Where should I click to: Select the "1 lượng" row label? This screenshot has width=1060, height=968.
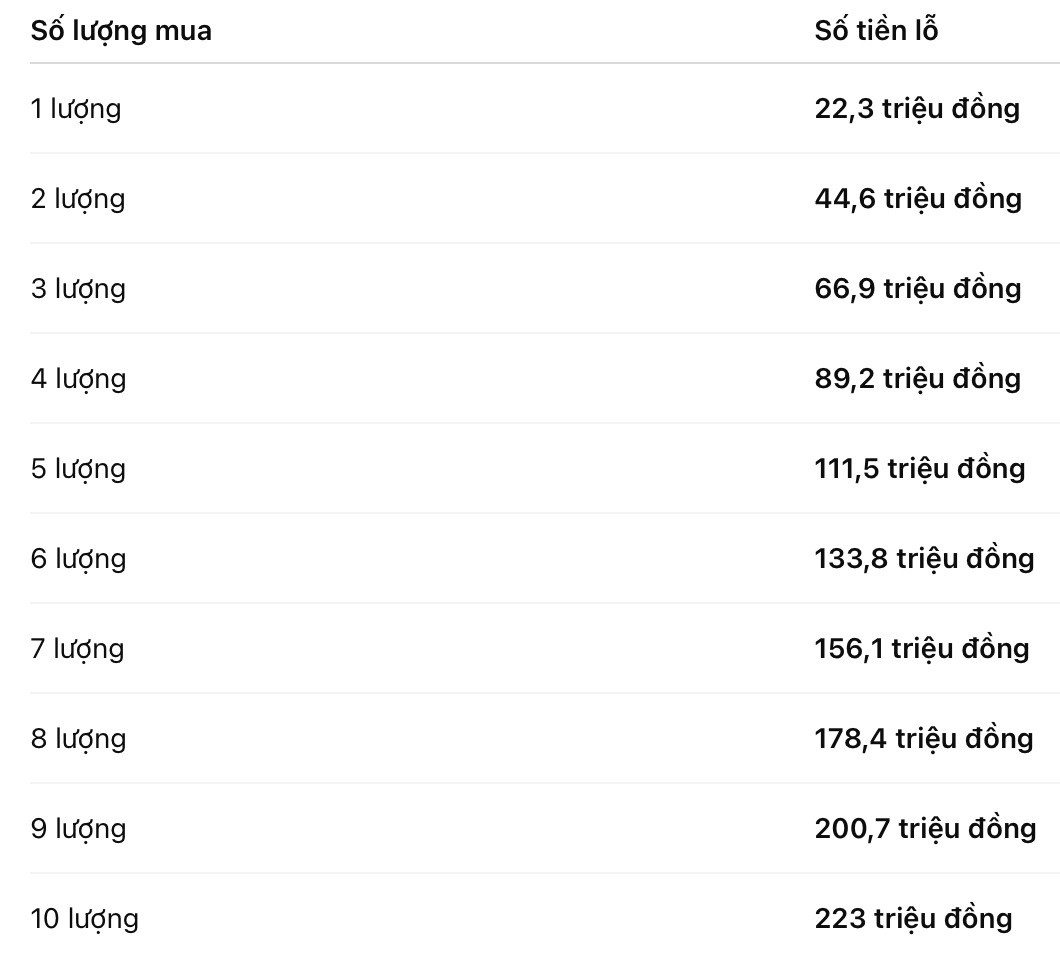76,109
